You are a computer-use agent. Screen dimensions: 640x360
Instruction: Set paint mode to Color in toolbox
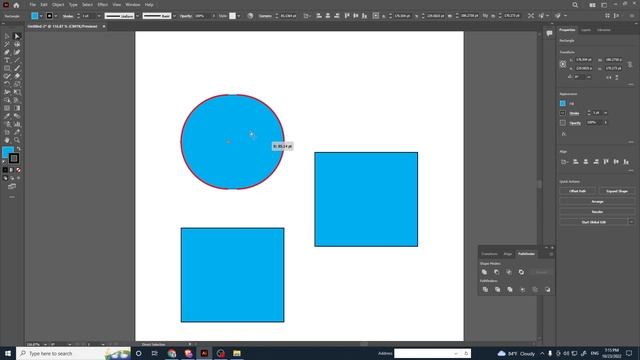point(5,170)
